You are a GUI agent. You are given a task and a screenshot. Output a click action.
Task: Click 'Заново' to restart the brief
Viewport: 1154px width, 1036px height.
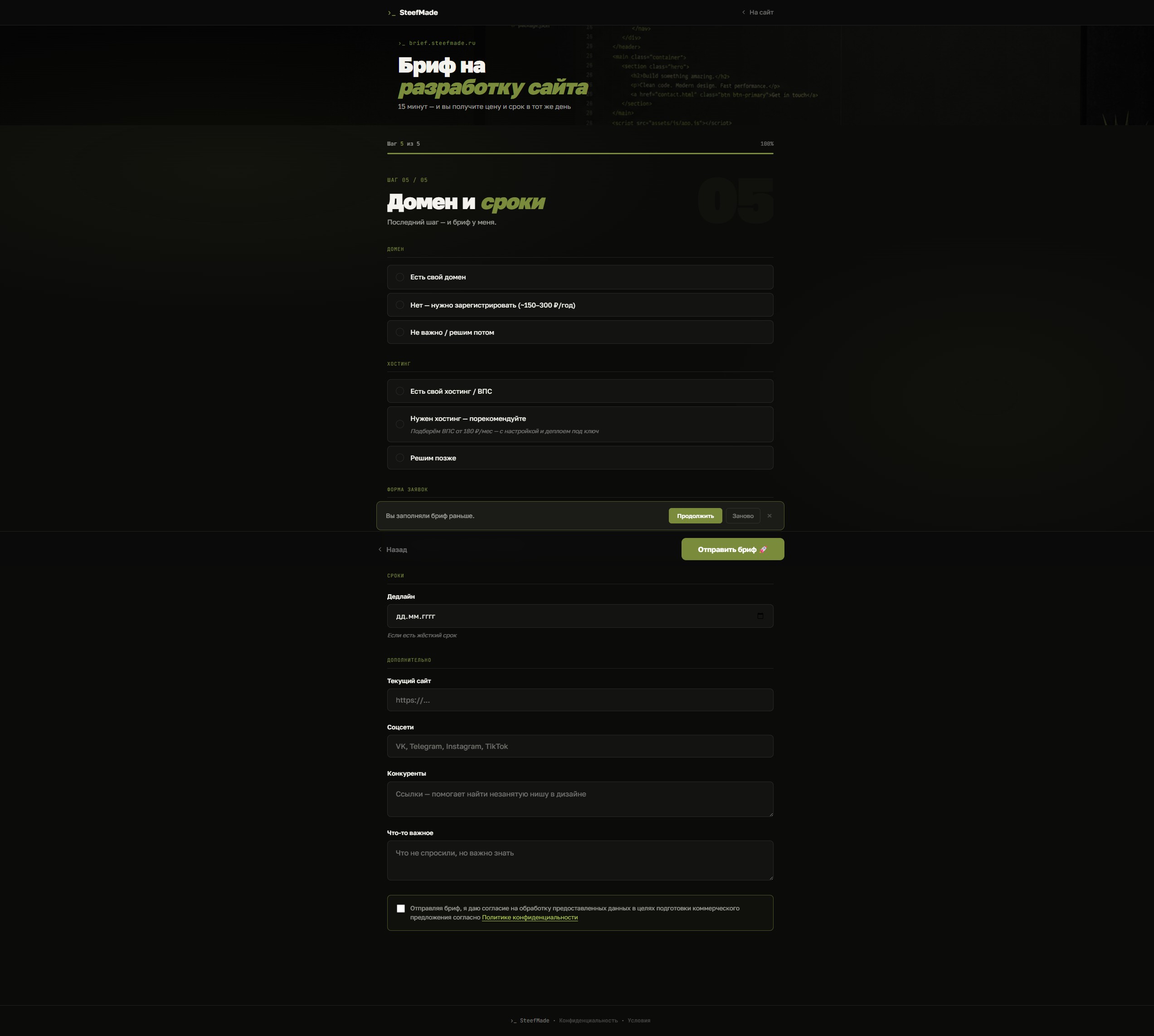[743, 516]
